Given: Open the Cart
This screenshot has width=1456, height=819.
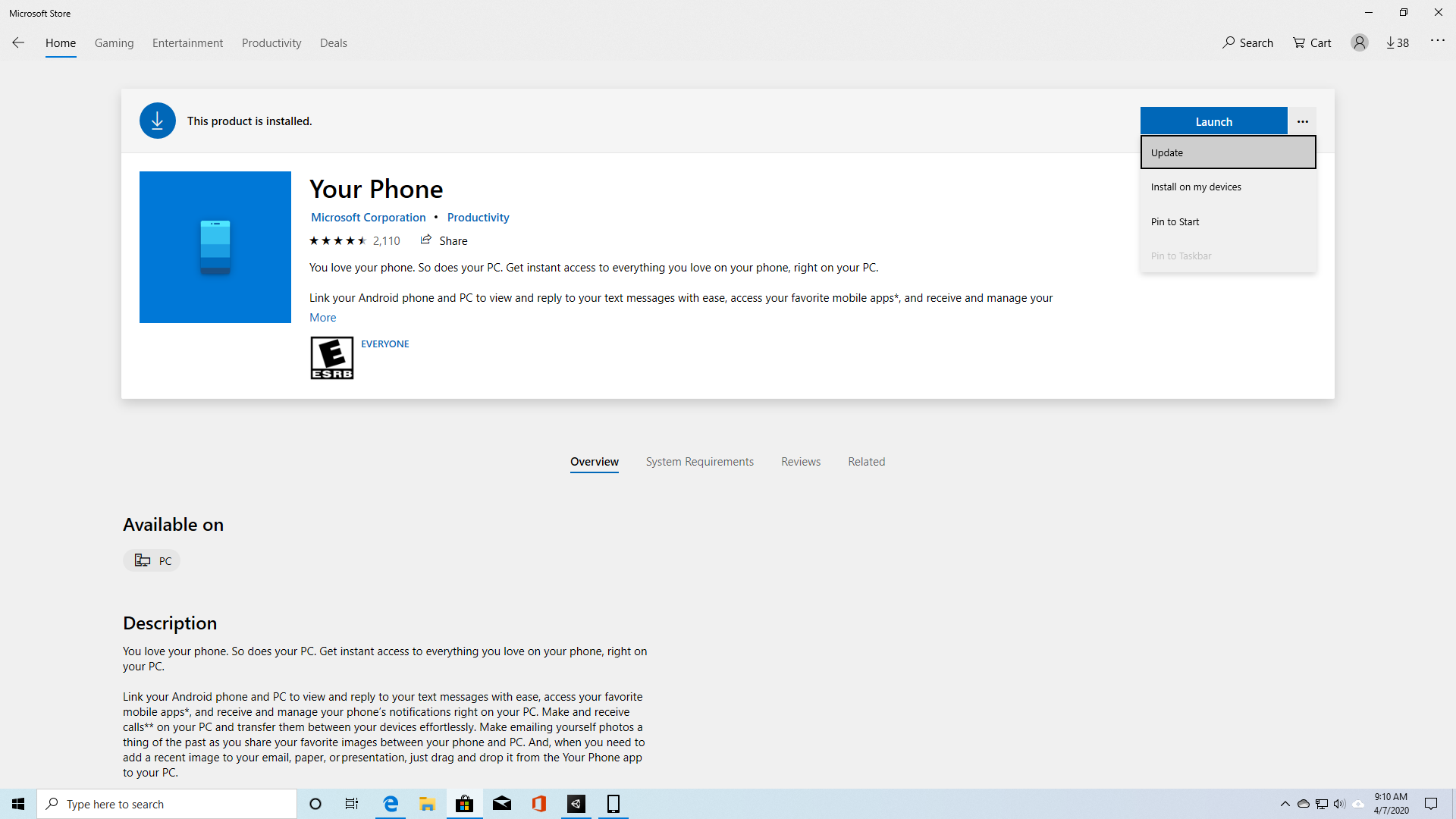Looking at the screenshot, I should point(1312,42).
